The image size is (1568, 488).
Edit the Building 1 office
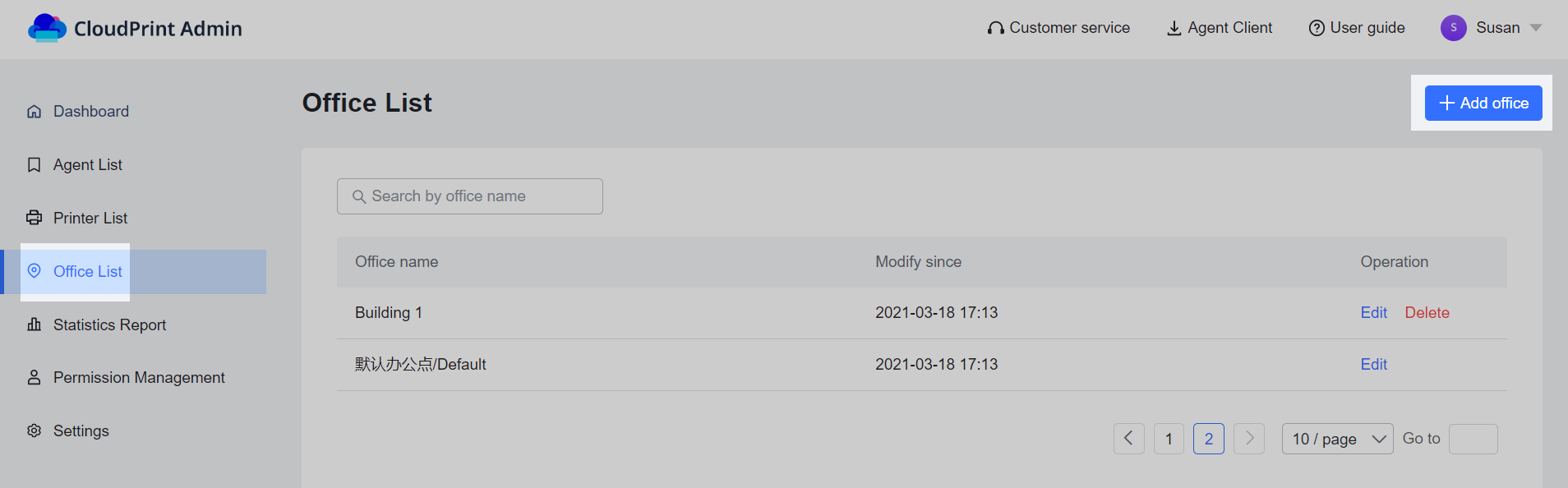coord(1373,312)
